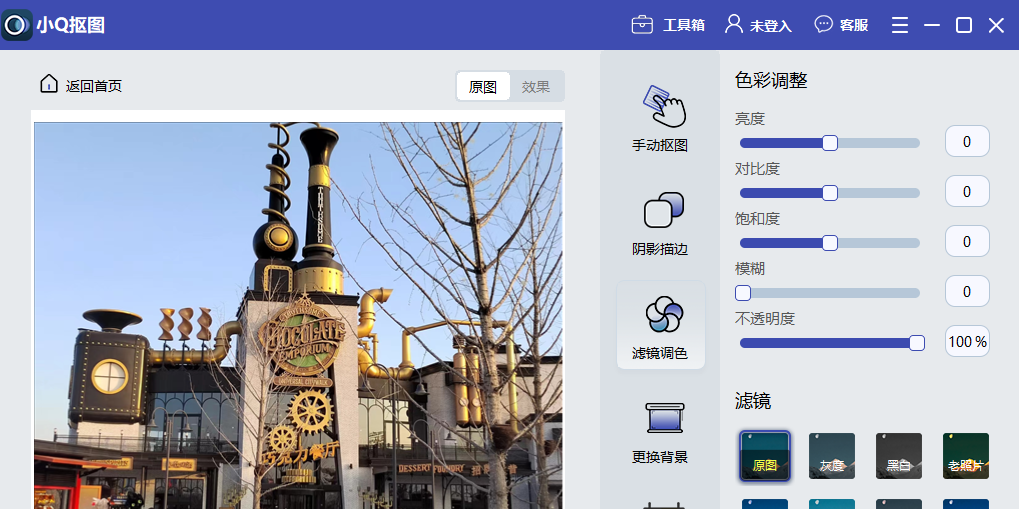Click the 不透明度 opacity slider
1019x509 pixels.
coord(832,343)
